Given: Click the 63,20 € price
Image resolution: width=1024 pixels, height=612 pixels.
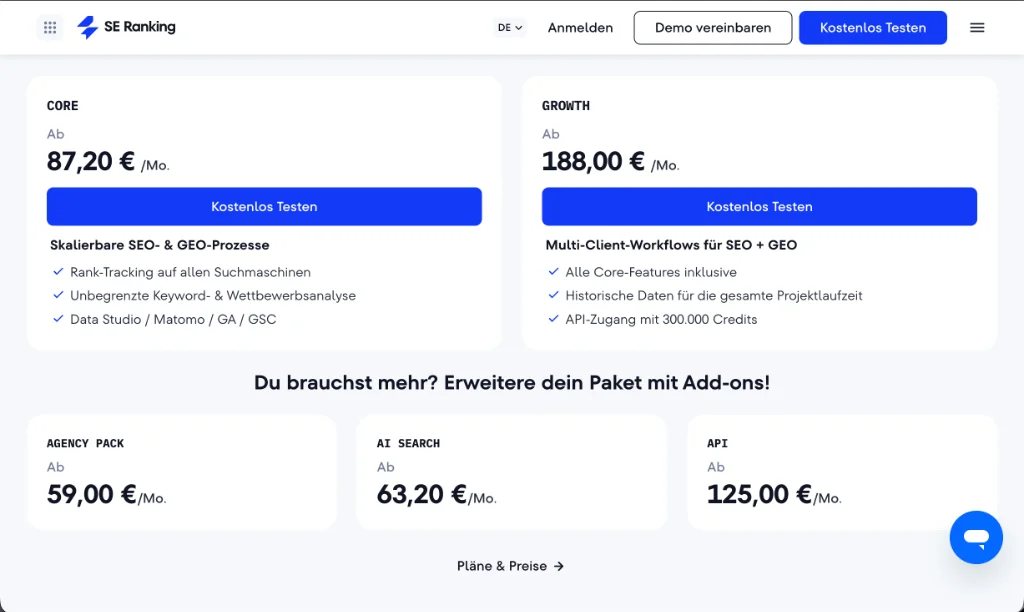Looking at the screenshot, I should tap(422, 494).
